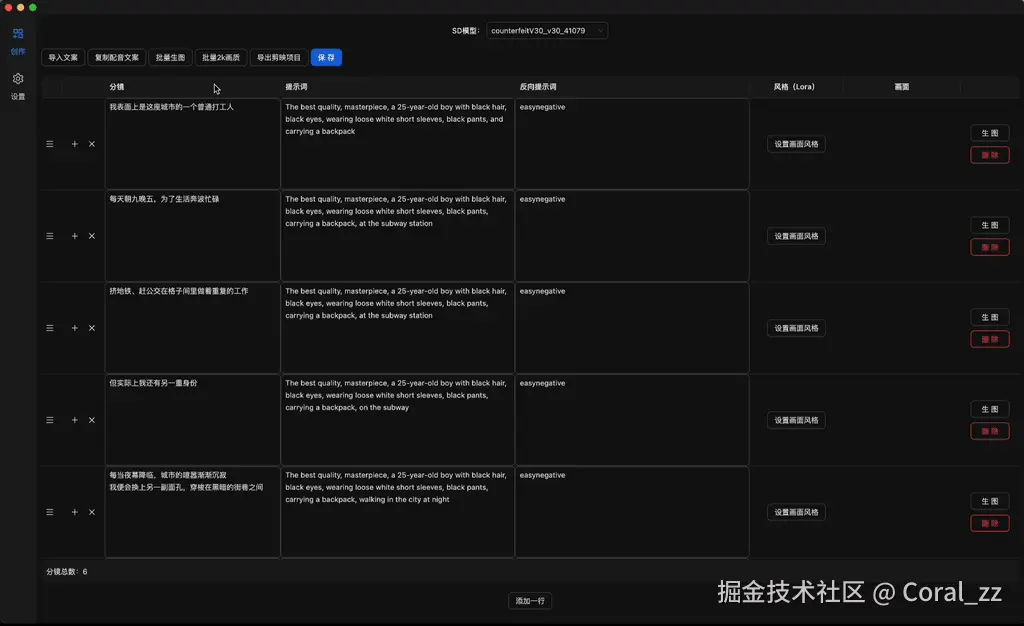Click the 风格 (Lora) column header

point(794,87)
